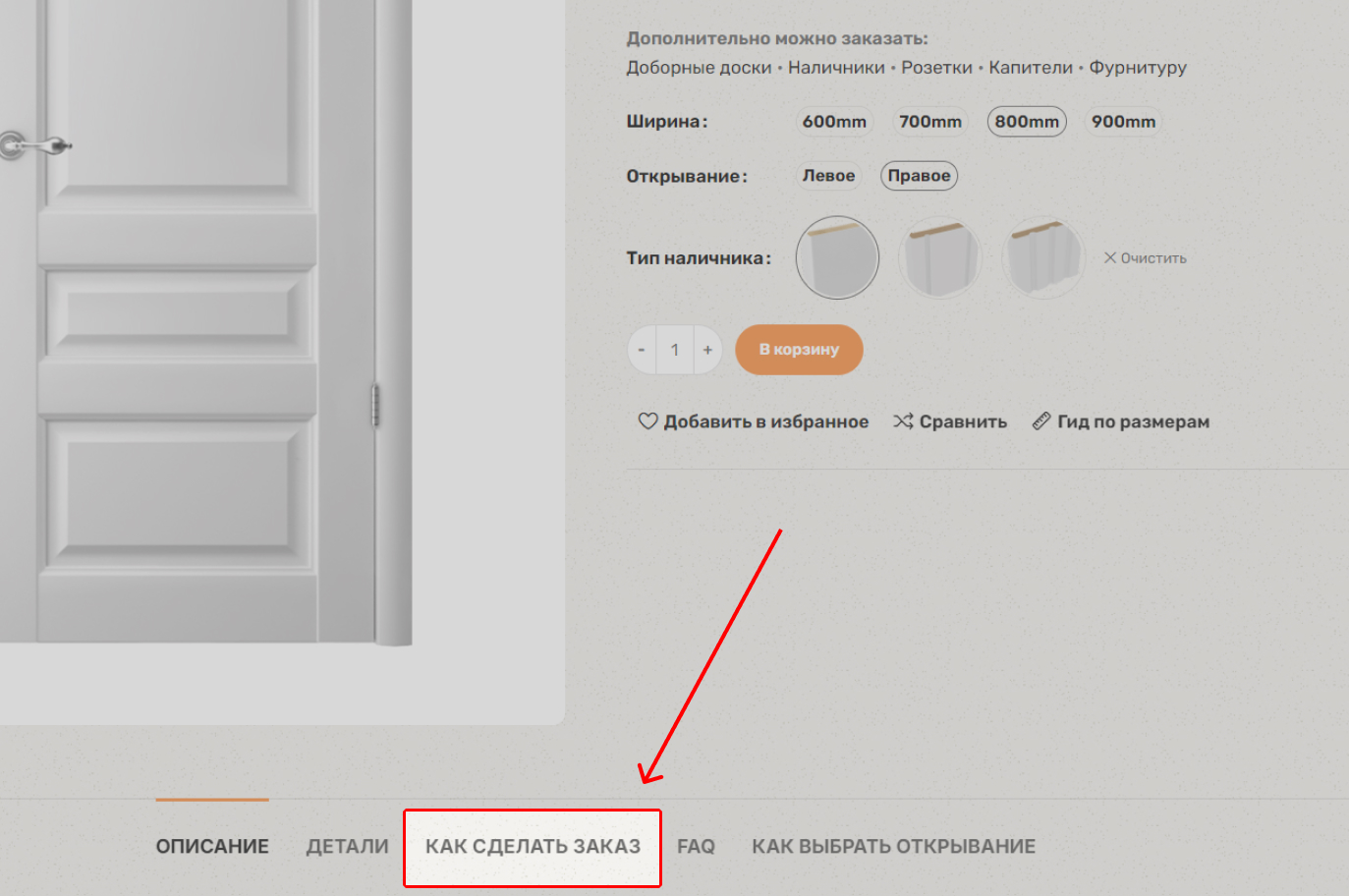Select 900mm width option
The image size is (1349, 896).
tap(1123, 122)
